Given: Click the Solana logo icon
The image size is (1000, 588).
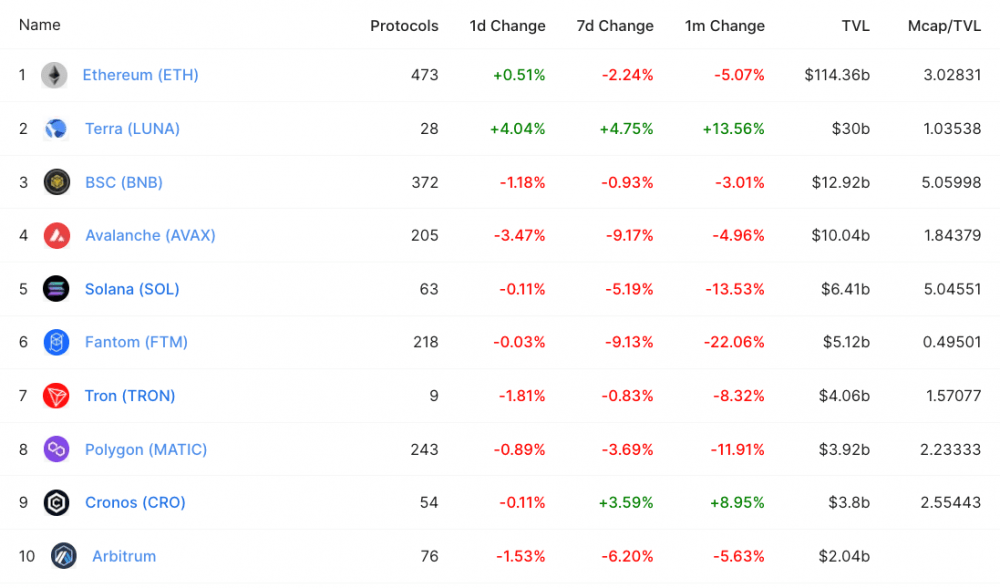Looking at the screenshot, I should point(56,289).
